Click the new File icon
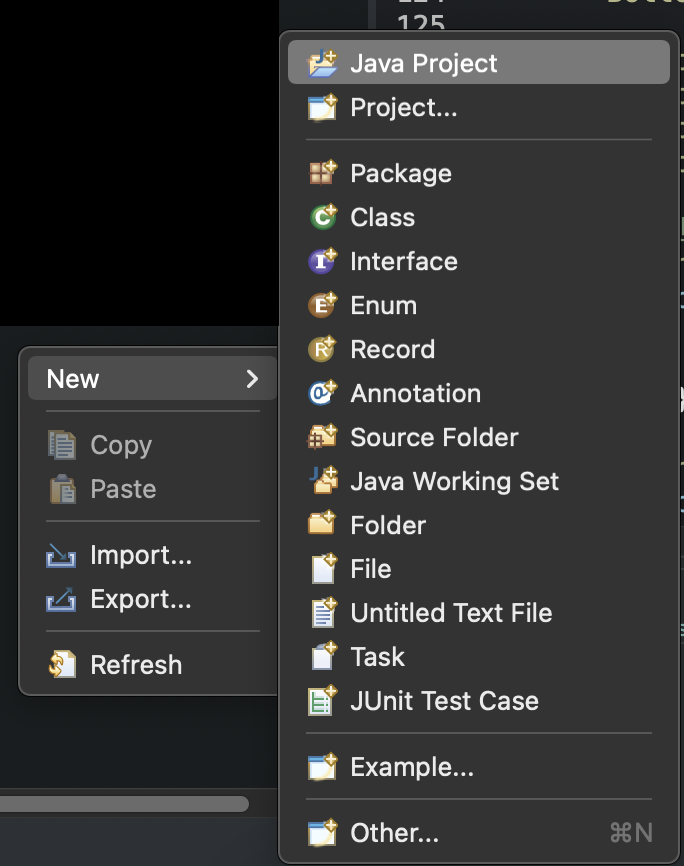The width and height of the screenshot is (684, 866). tap(323, 569)
